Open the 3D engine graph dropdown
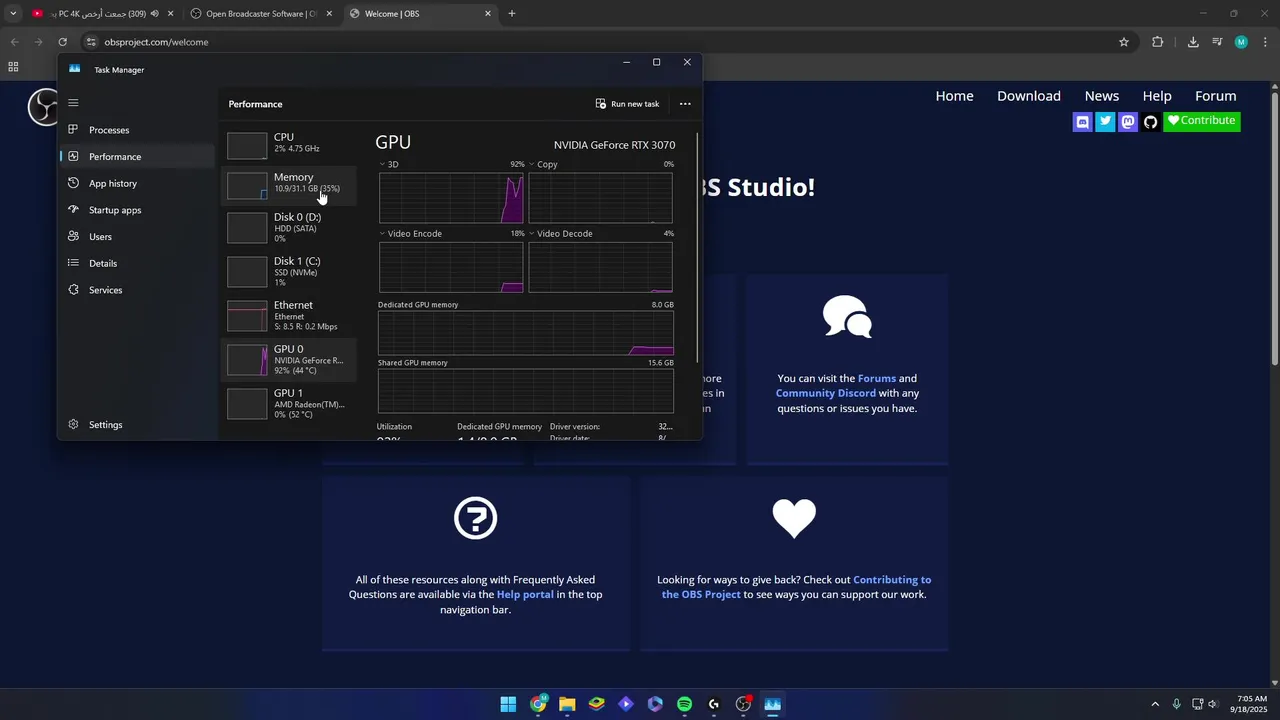Screen dimensions: 1280x720 tap(382, 164)
